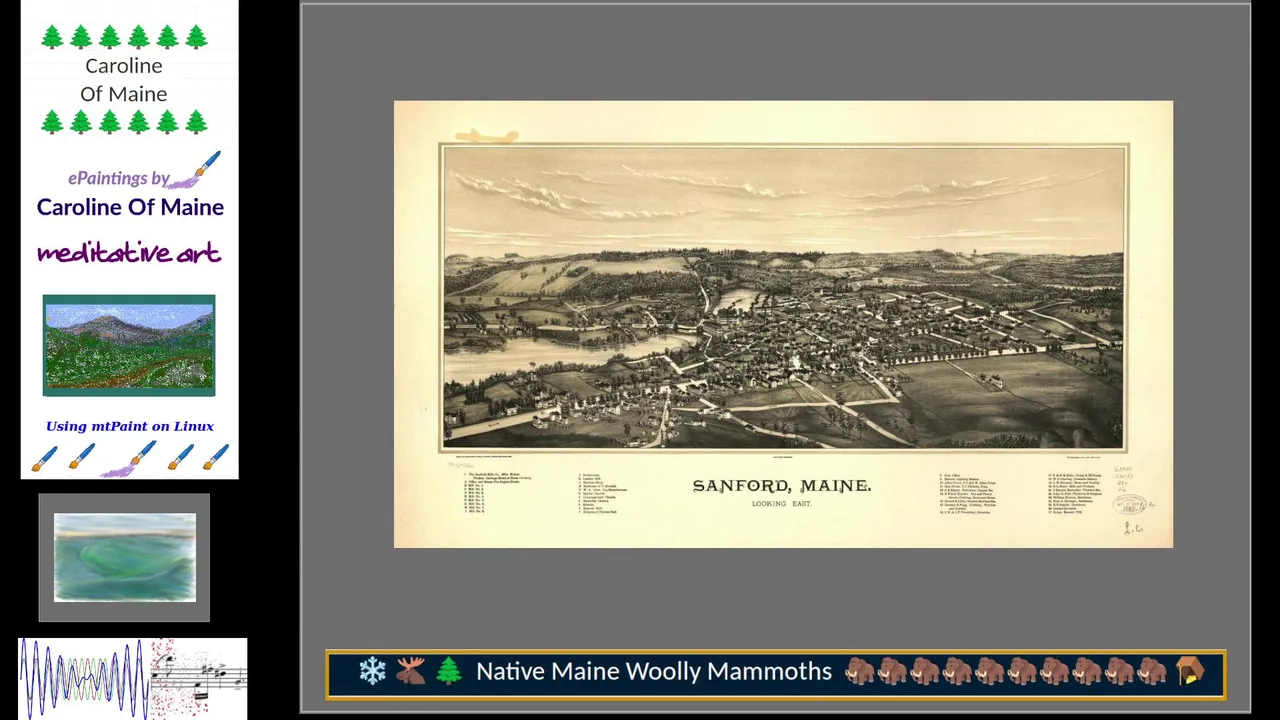Image resolution: width=1280 pixels, height=720 pixels.
Task: Click the paintbrush icon beside 'ePaintings by'
Action: pos(196,170)
